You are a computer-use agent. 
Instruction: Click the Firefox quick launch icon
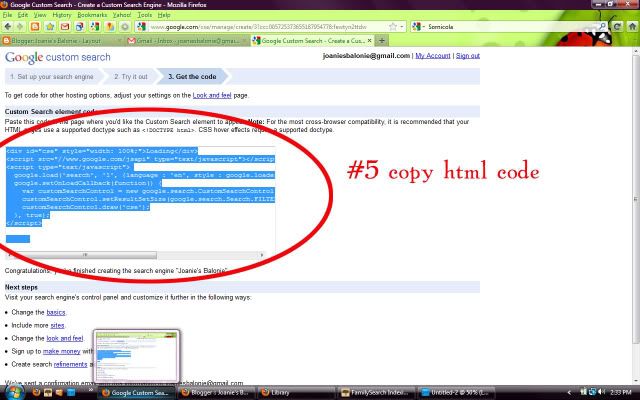[36, 393]
